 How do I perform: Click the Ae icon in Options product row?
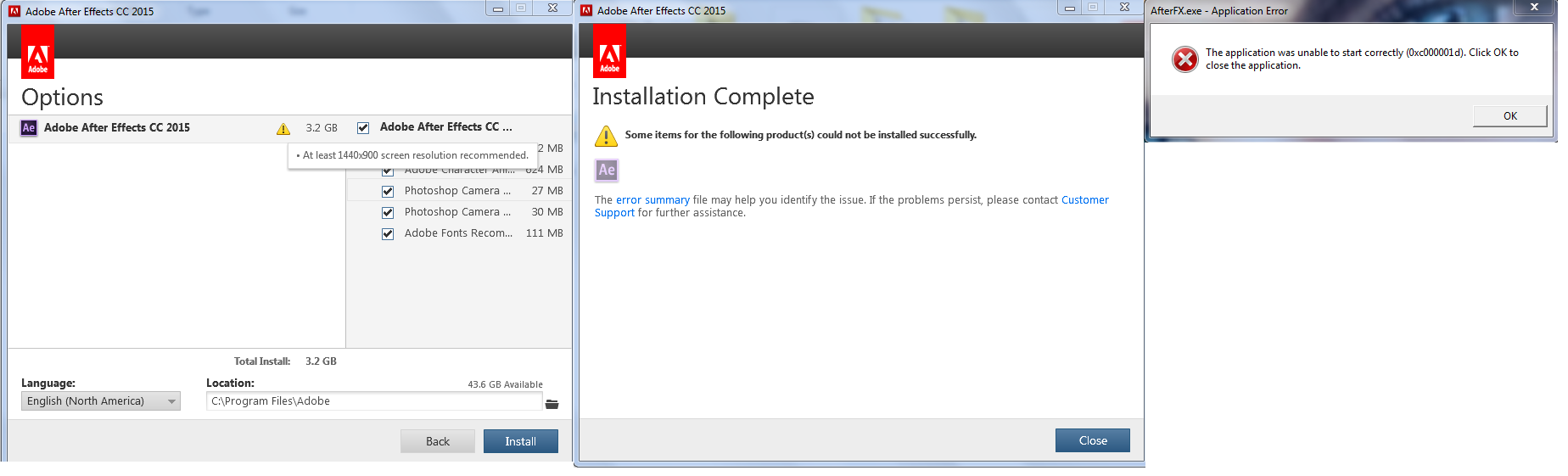click(29, 128)
